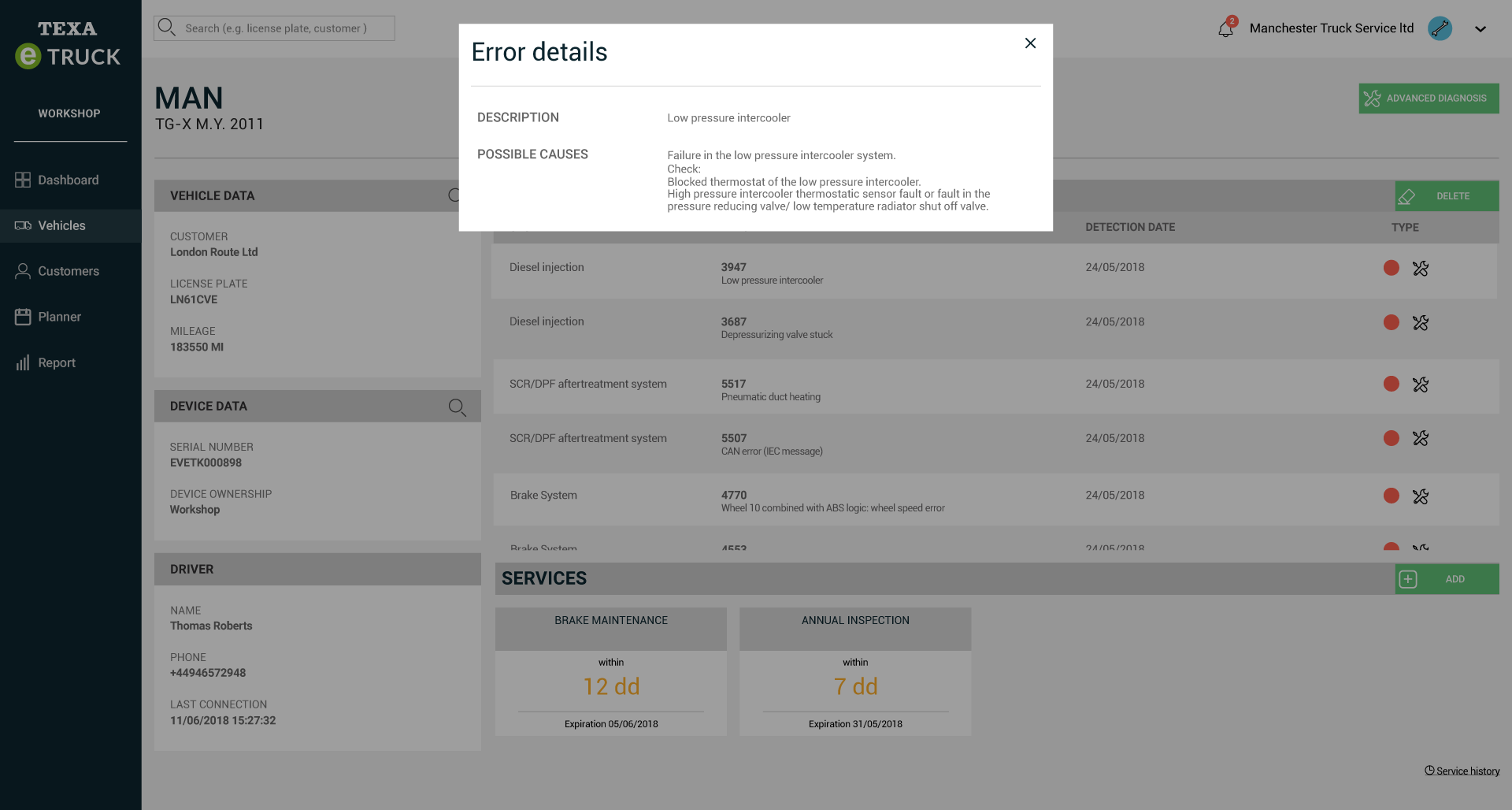
Task: Click the workshop profile avatar icon
Action: click(x=1440, y=28)
